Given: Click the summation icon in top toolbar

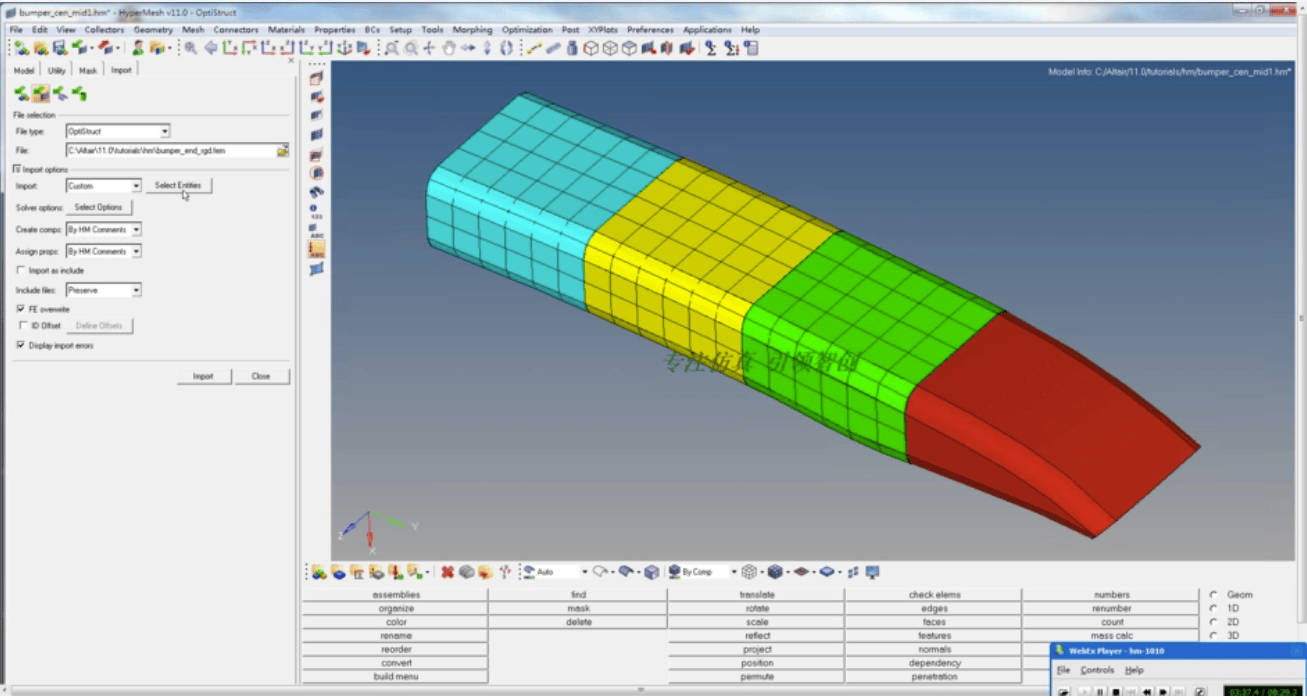Looking at the screenshot, I should [710, 48].
